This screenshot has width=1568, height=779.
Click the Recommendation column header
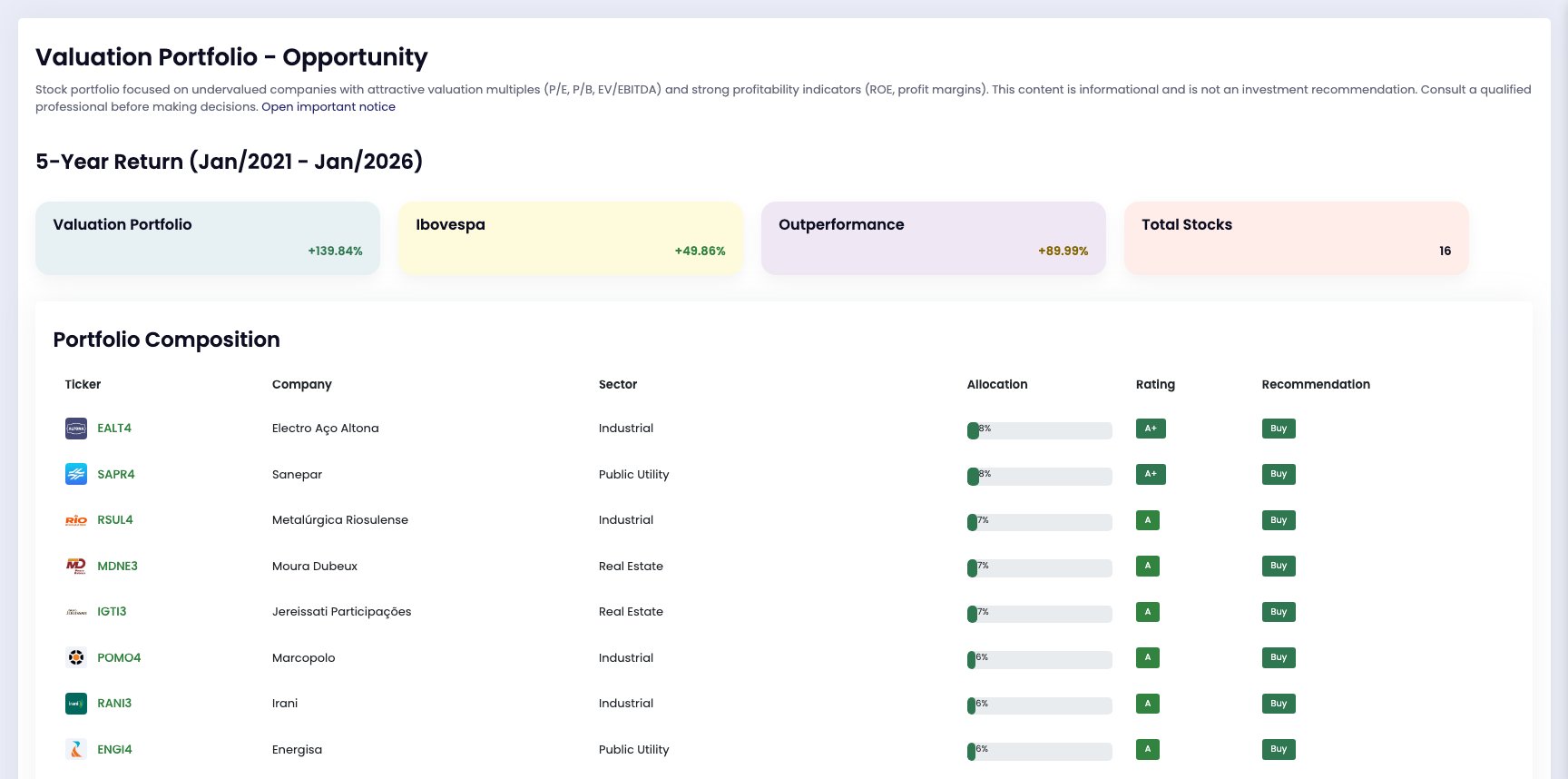coord(1316,384)
